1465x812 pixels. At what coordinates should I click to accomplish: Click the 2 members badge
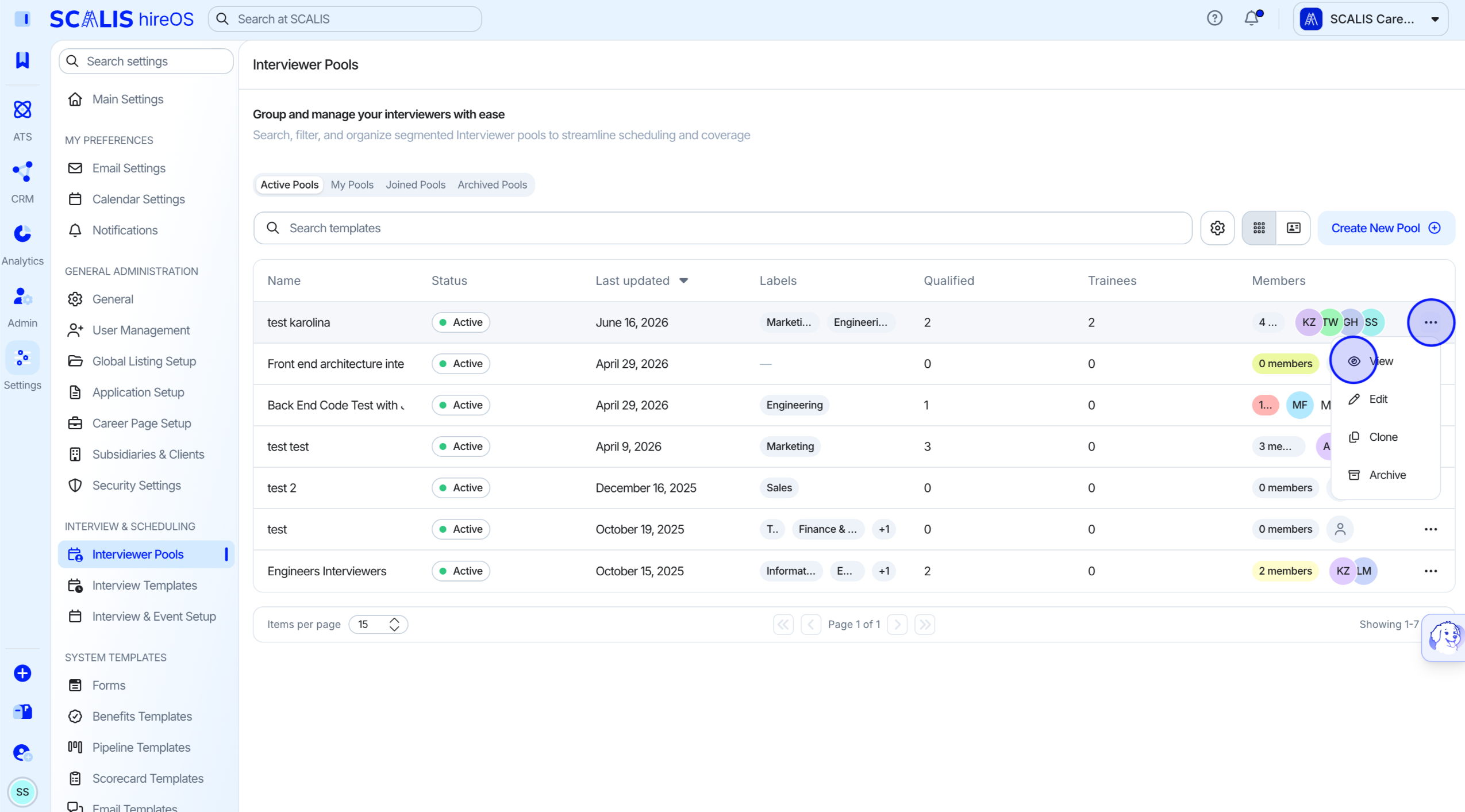[x=1285, y=571]
